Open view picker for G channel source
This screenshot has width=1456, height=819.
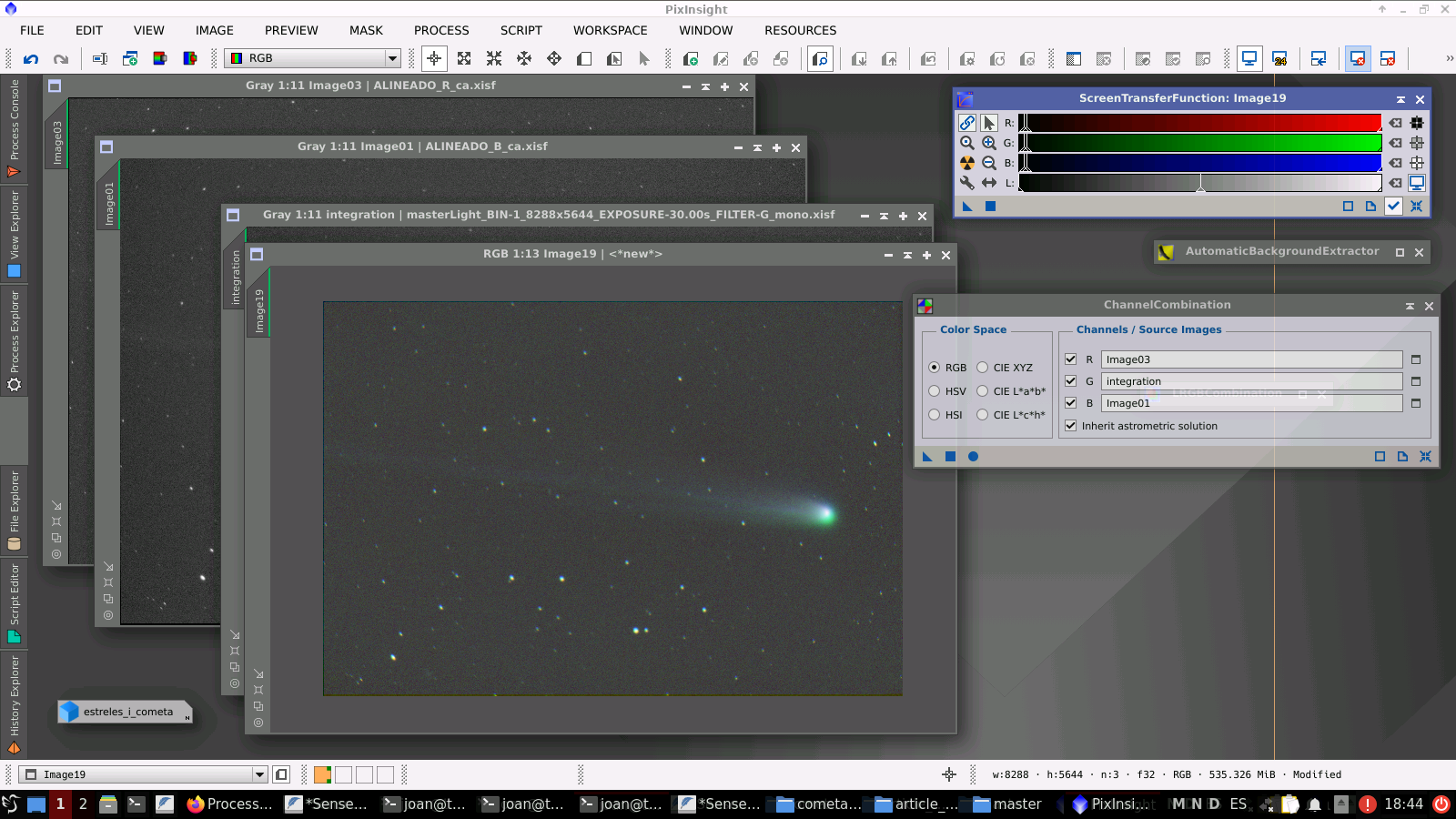pyautogui.click(x=1415, y=381)
